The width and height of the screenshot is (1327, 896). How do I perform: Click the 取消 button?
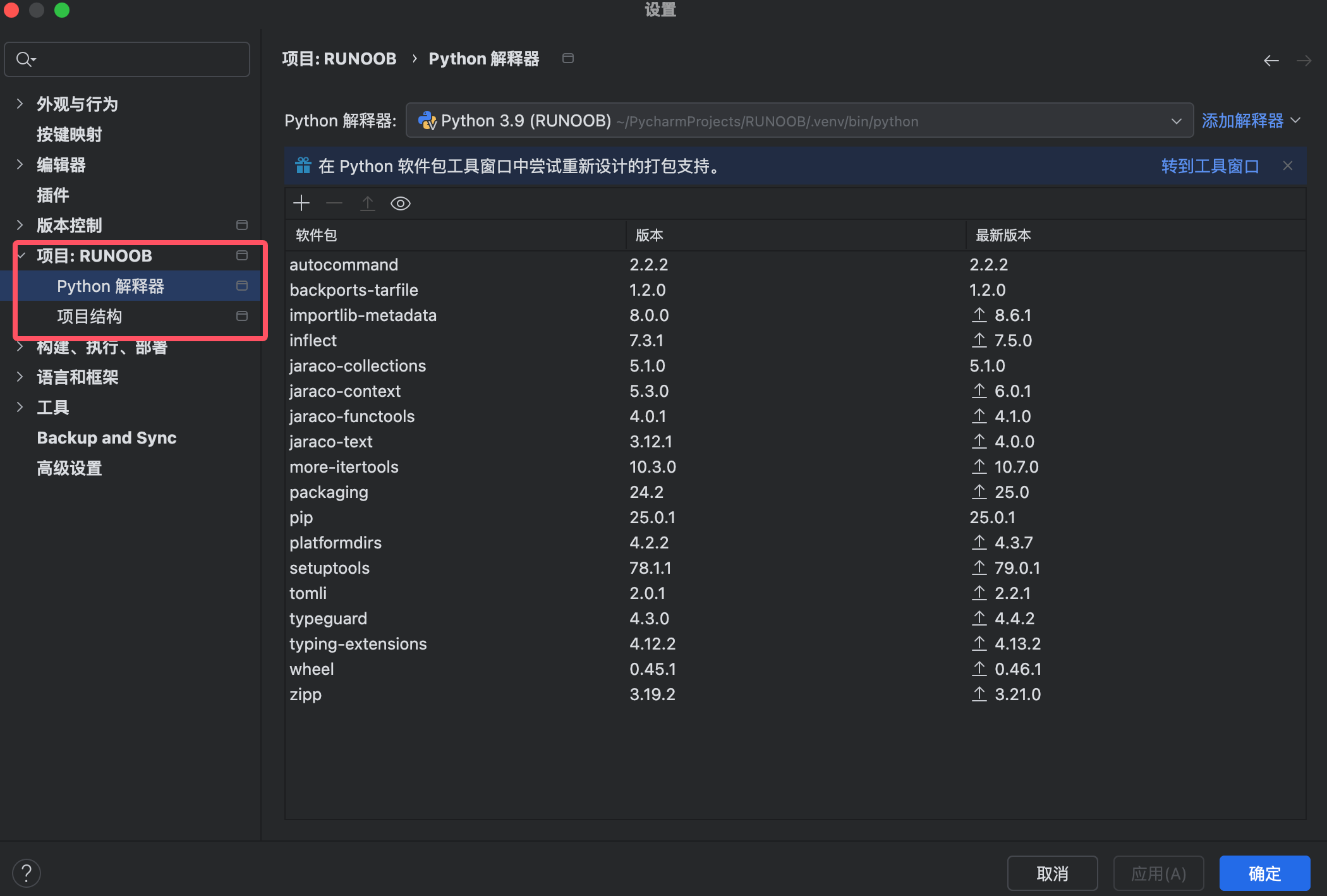pyautogui.click(x=1052, y=873)
